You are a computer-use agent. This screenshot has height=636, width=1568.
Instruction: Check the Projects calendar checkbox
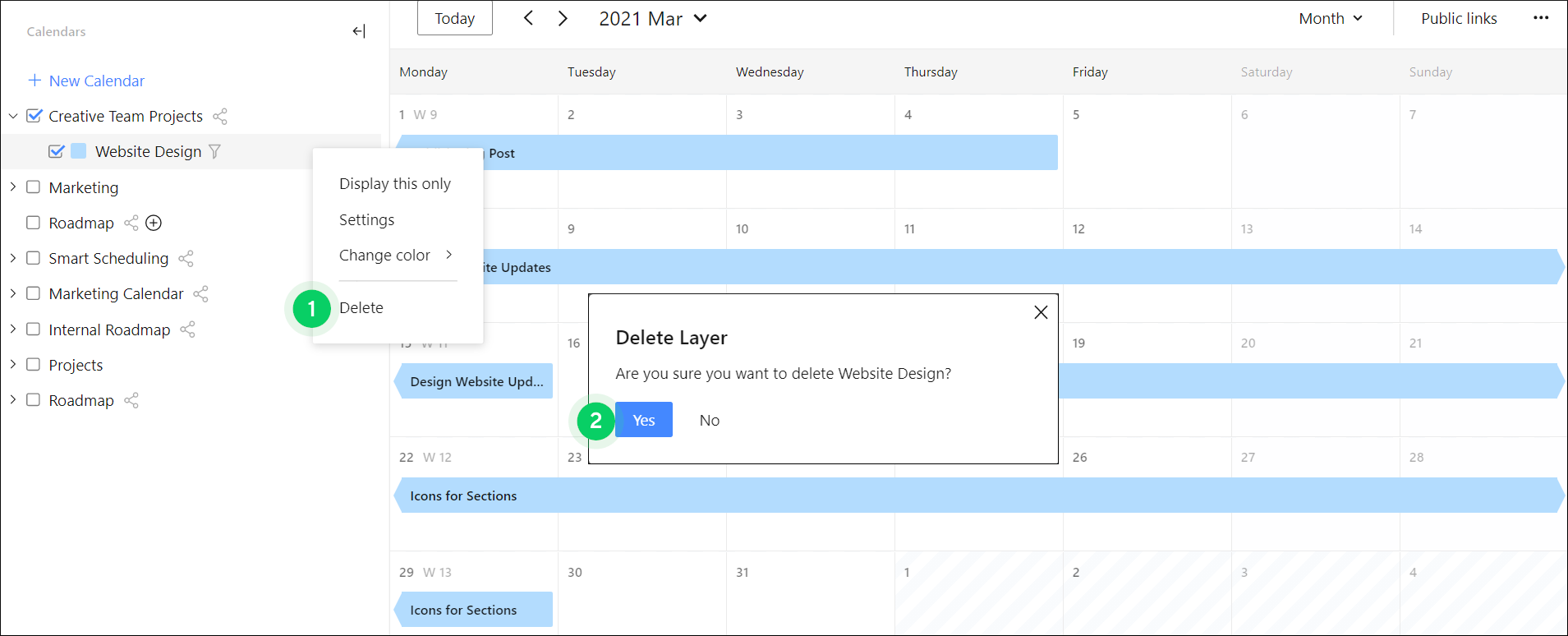(x=34, y=365)
